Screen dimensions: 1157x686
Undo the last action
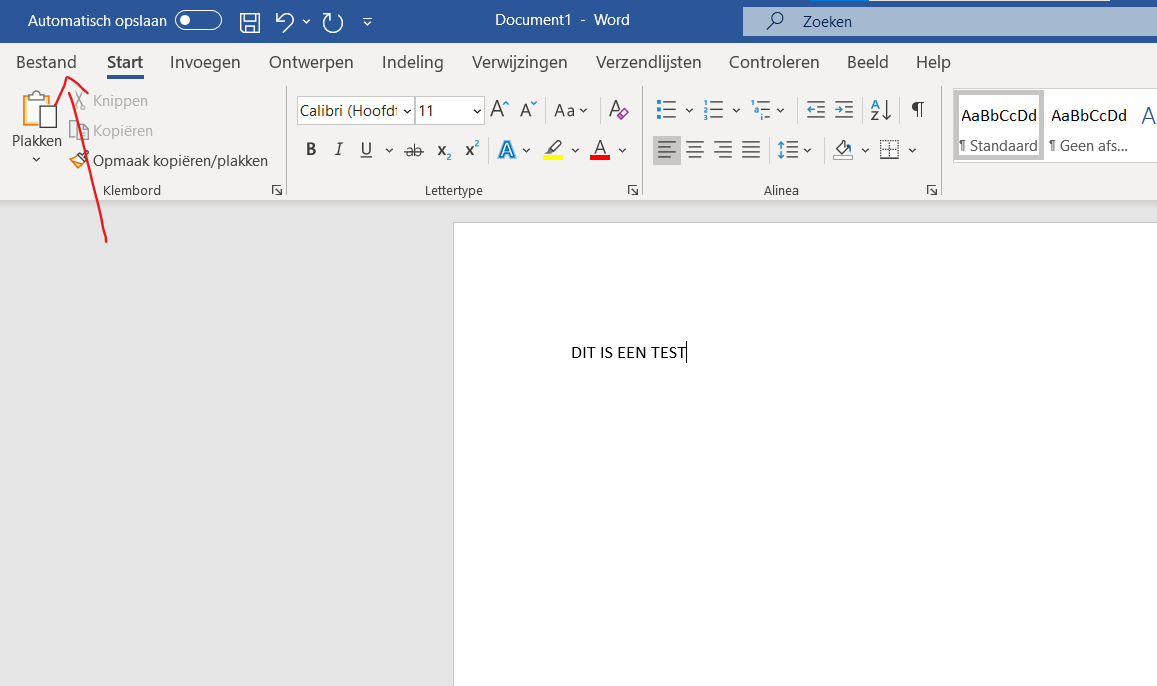coord(285,21)
